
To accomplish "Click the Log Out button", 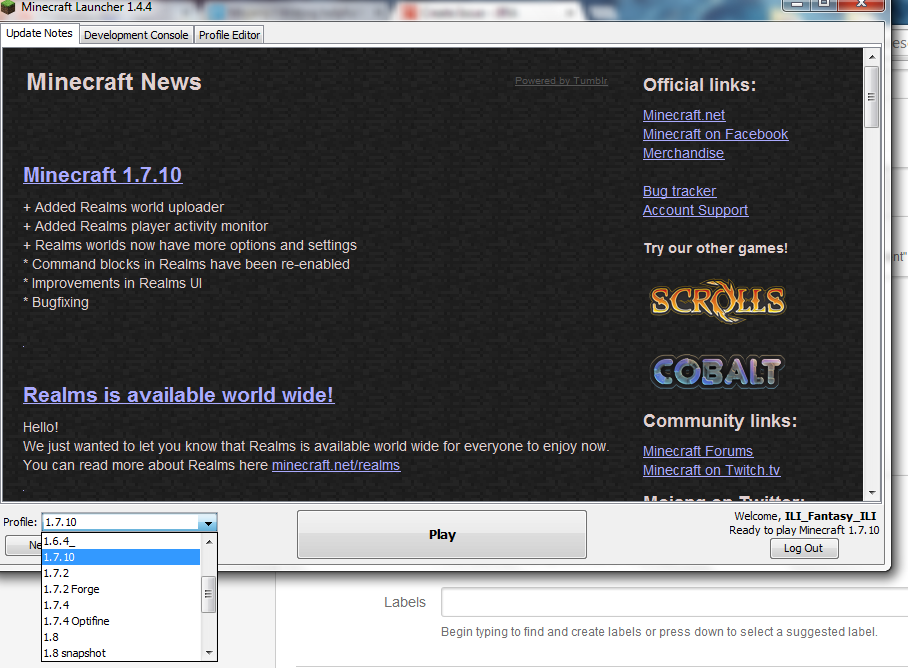I will point(803,548).
